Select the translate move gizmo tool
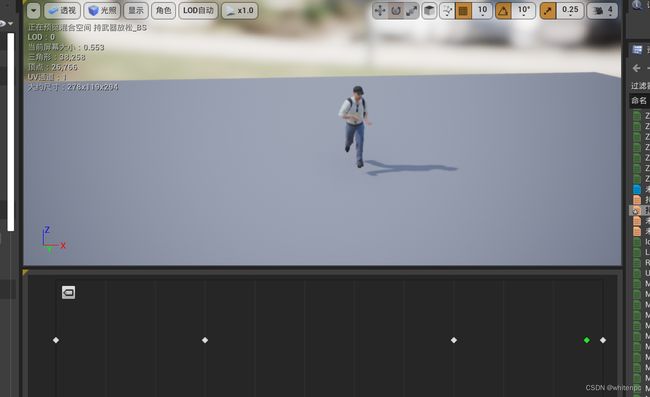Image resolution: width=650 pixels, height=397 pixels. pos(380,11)
